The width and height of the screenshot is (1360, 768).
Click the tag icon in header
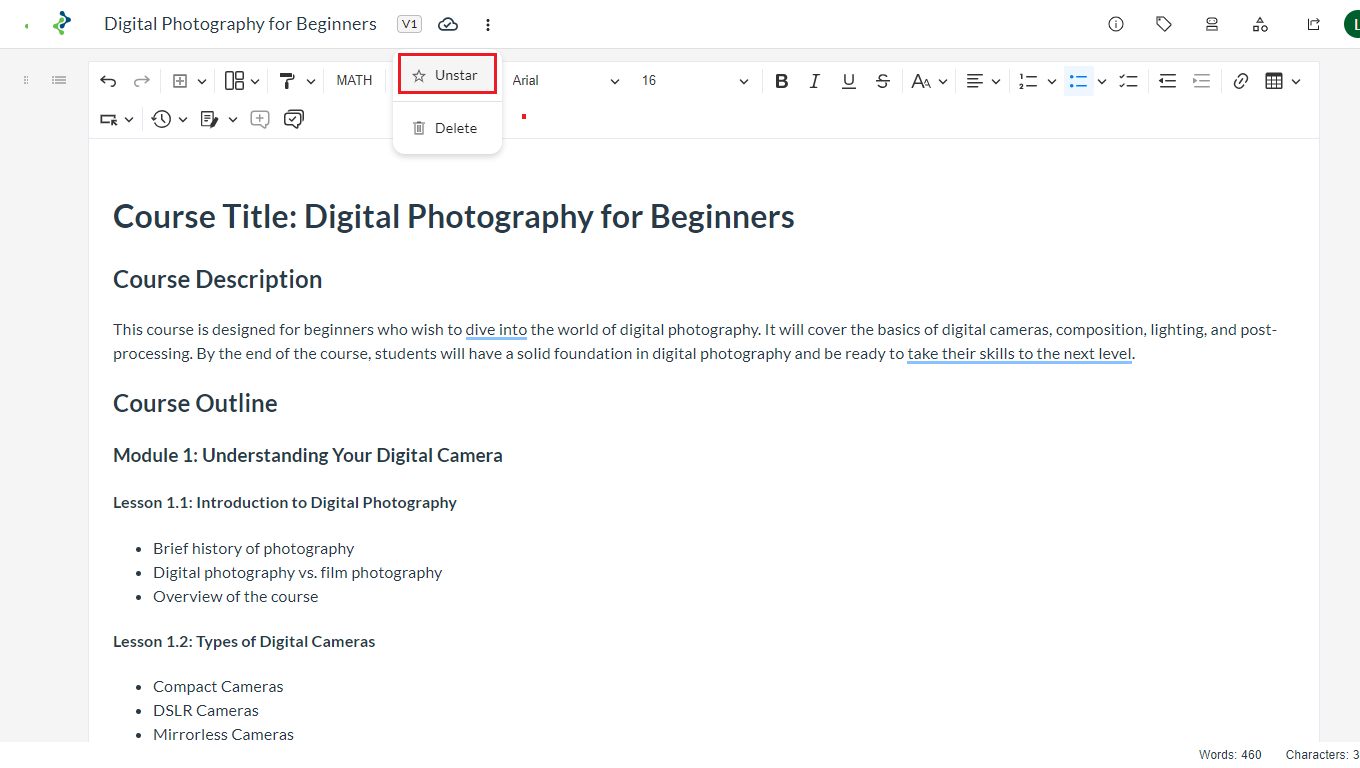[x=1164, y=24]
